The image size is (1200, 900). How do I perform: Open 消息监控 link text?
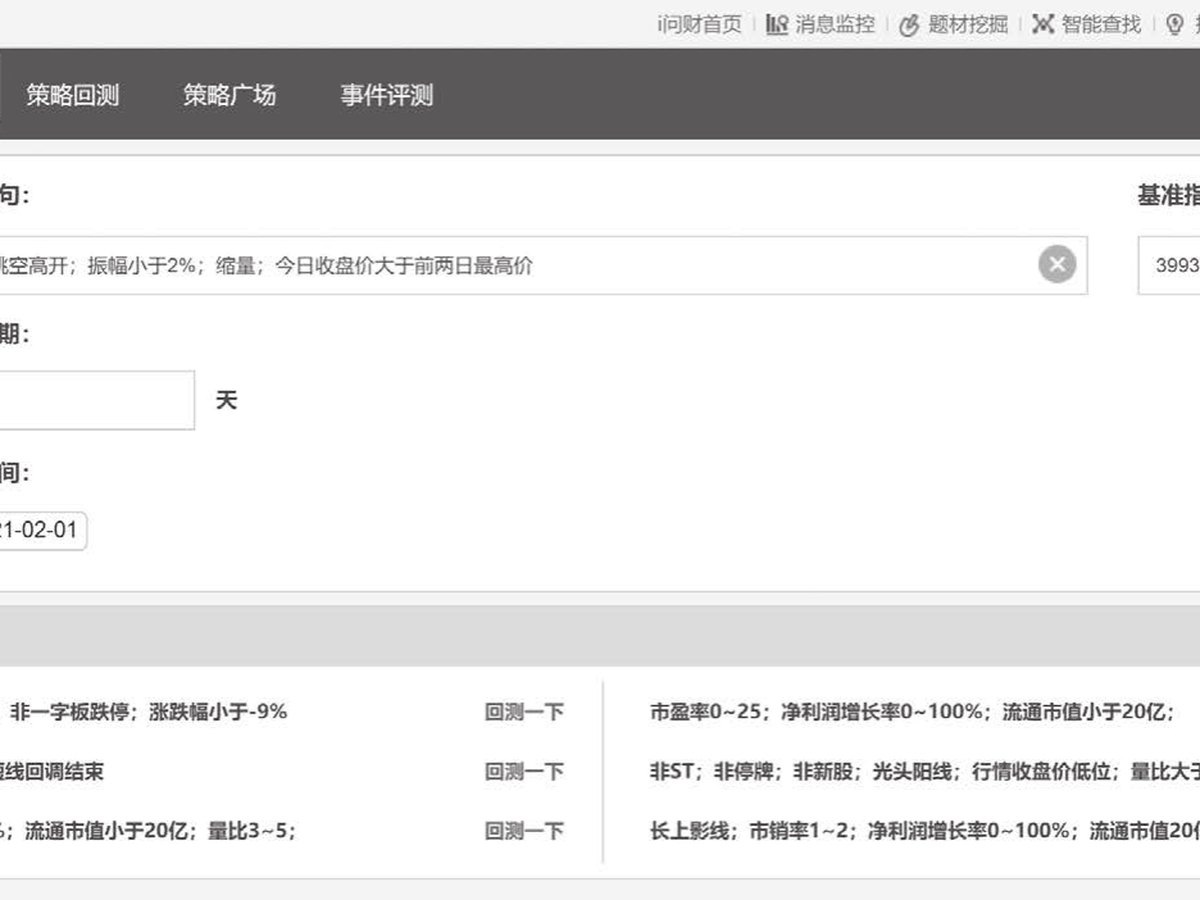coord(834,24)
